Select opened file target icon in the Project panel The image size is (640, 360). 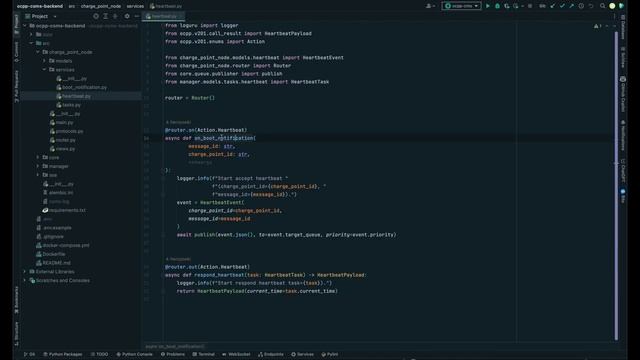[96, 16]
